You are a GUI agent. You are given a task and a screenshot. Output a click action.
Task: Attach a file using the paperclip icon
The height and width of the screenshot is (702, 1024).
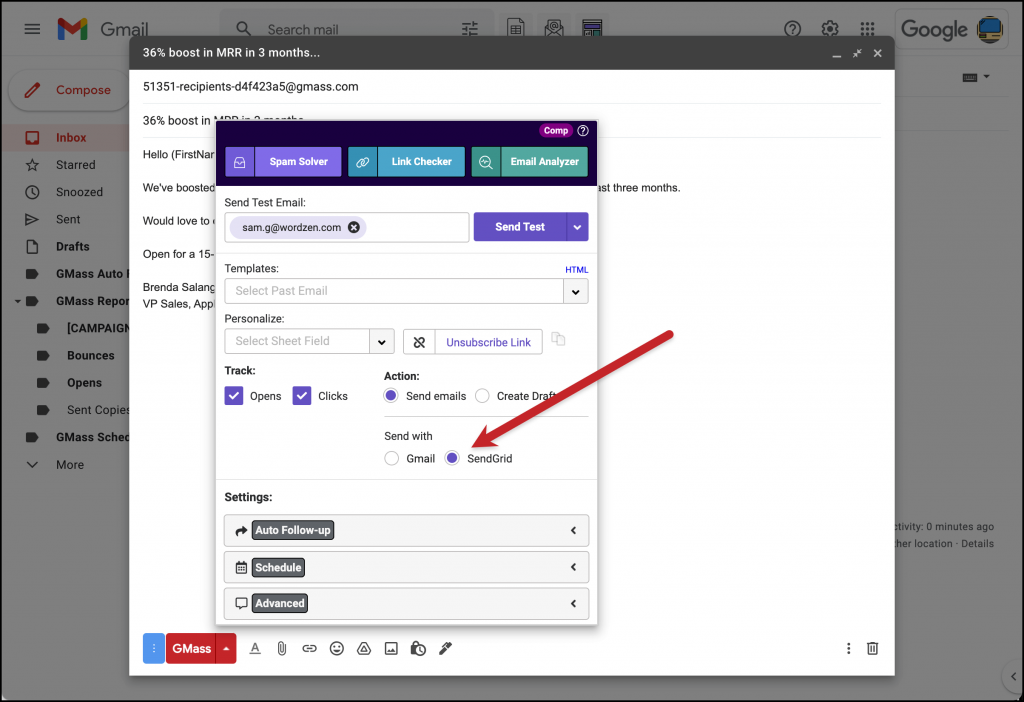[x=282, y=648]
